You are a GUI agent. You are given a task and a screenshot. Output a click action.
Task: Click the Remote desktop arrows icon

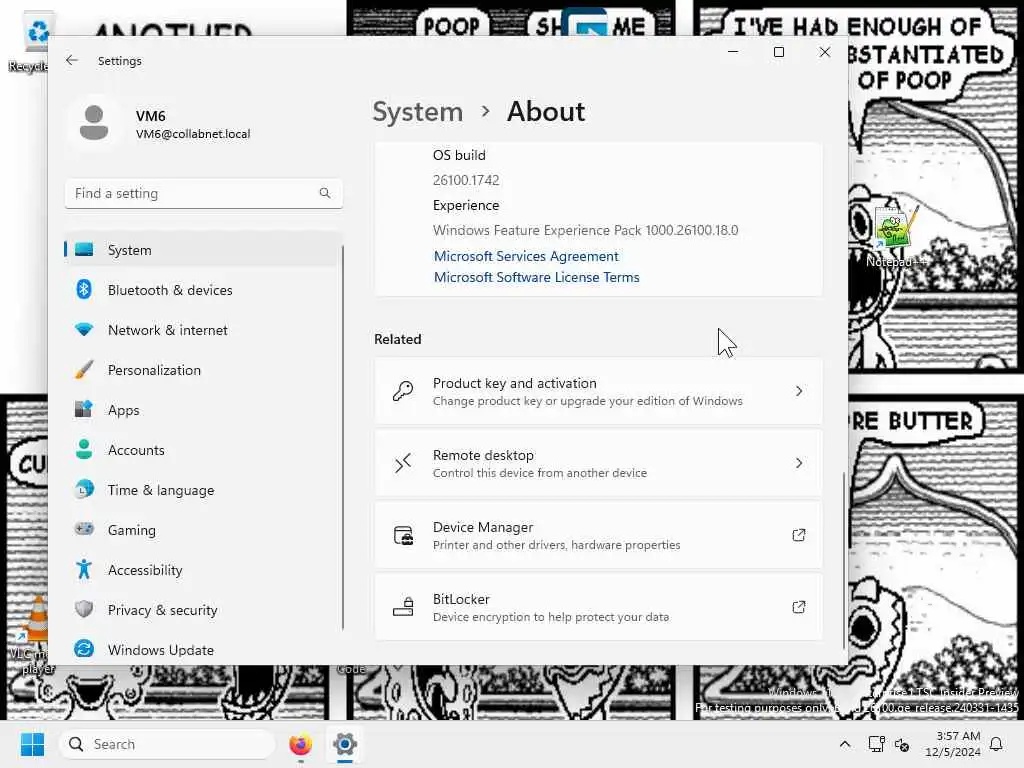(403, 463)
